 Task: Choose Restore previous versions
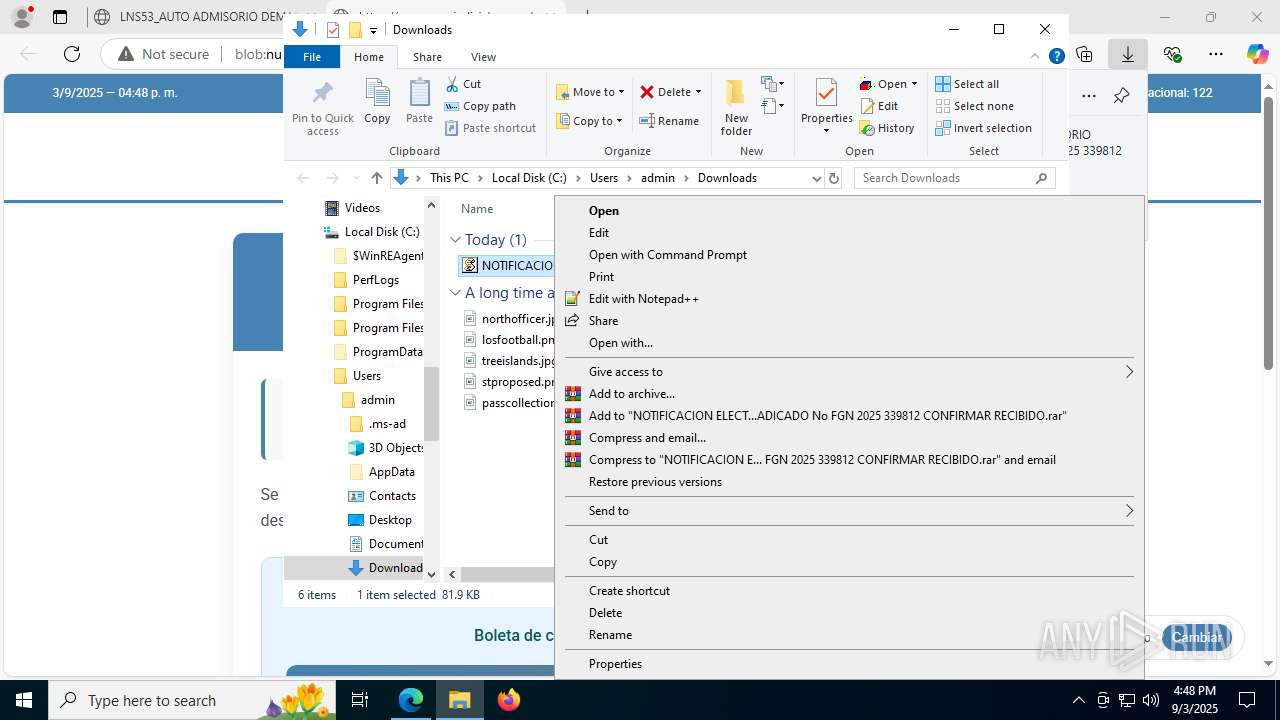pos(849,482)
